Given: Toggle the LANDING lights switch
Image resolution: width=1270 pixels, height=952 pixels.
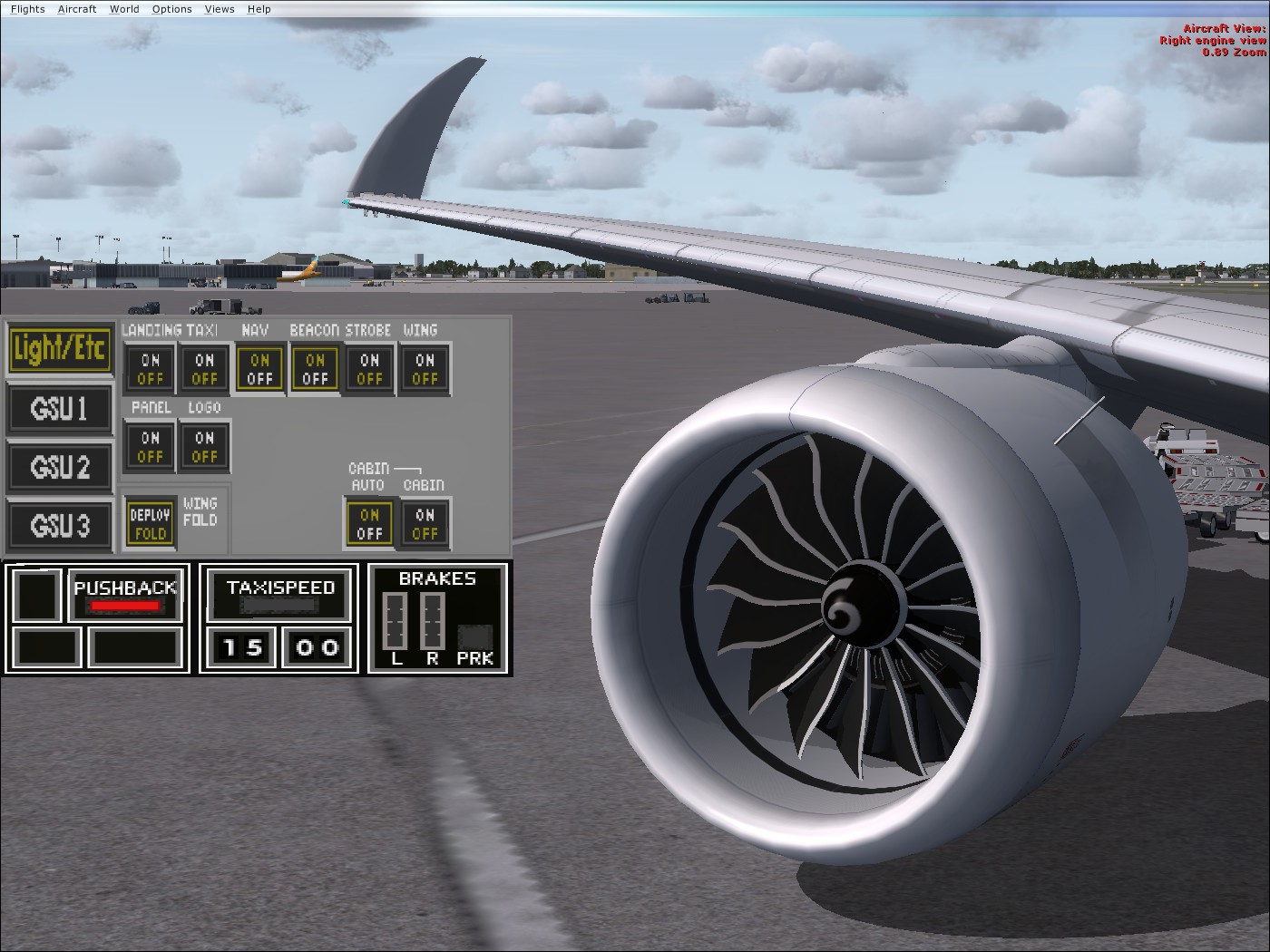Looking at the screenshot, I should (148, 368).
